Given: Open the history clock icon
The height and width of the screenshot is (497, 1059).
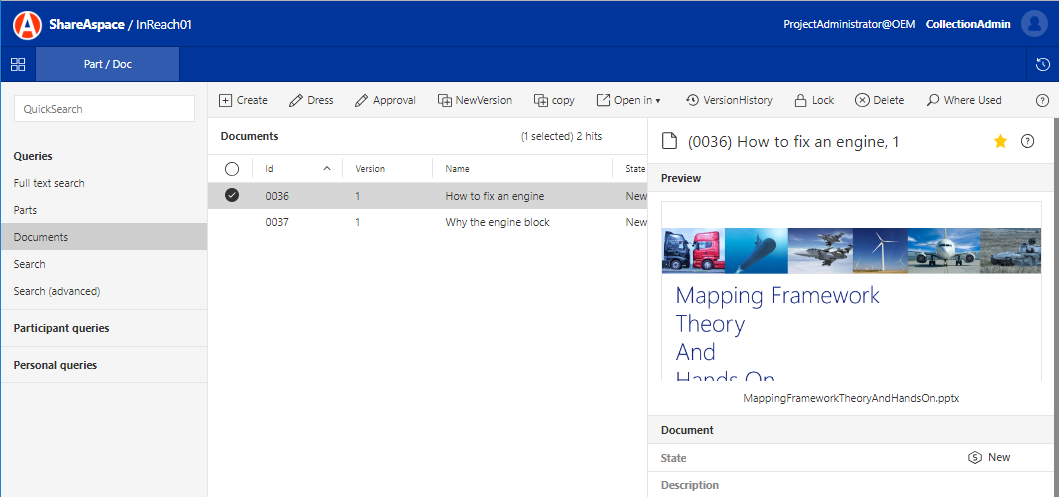Looking at the screenshot, I should [x=1043, y=65].
